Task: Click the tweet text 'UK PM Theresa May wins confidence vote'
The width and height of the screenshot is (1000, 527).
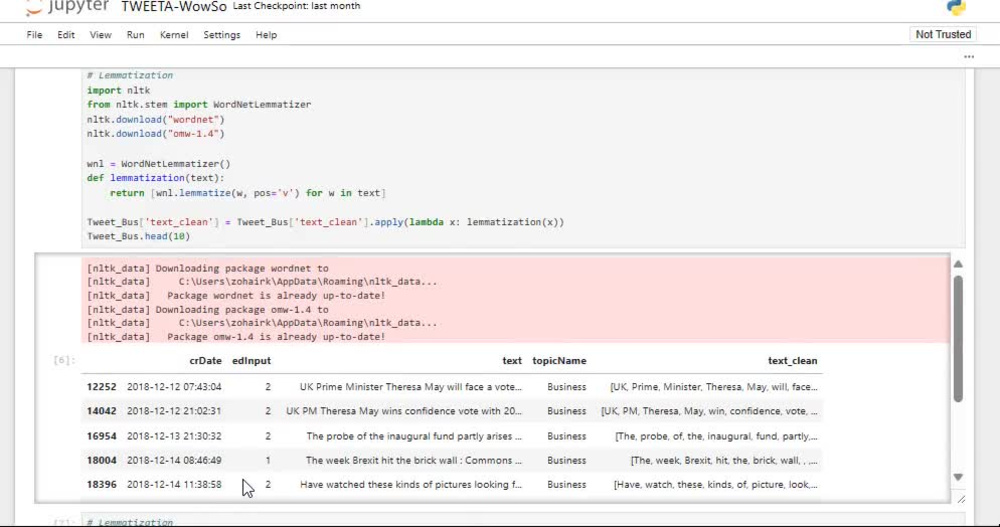Action: pyautogui.click(x=404, y=411)
